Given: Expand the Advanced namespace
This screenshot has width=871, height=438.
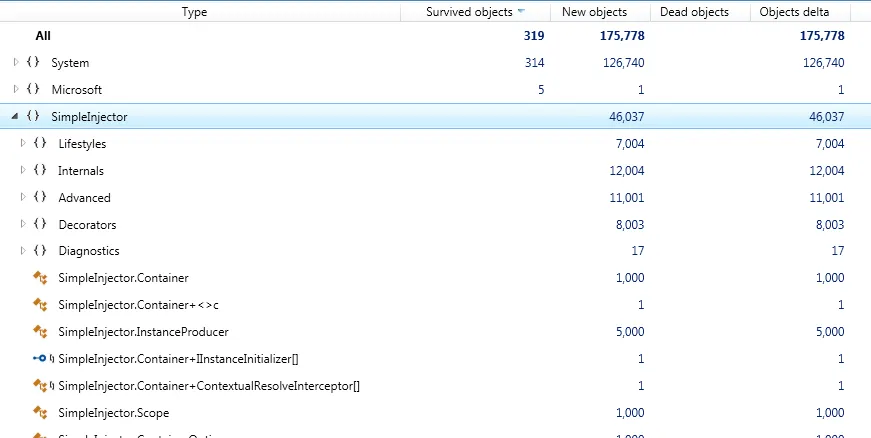Looking at the screenshot, I should point(23,197).
